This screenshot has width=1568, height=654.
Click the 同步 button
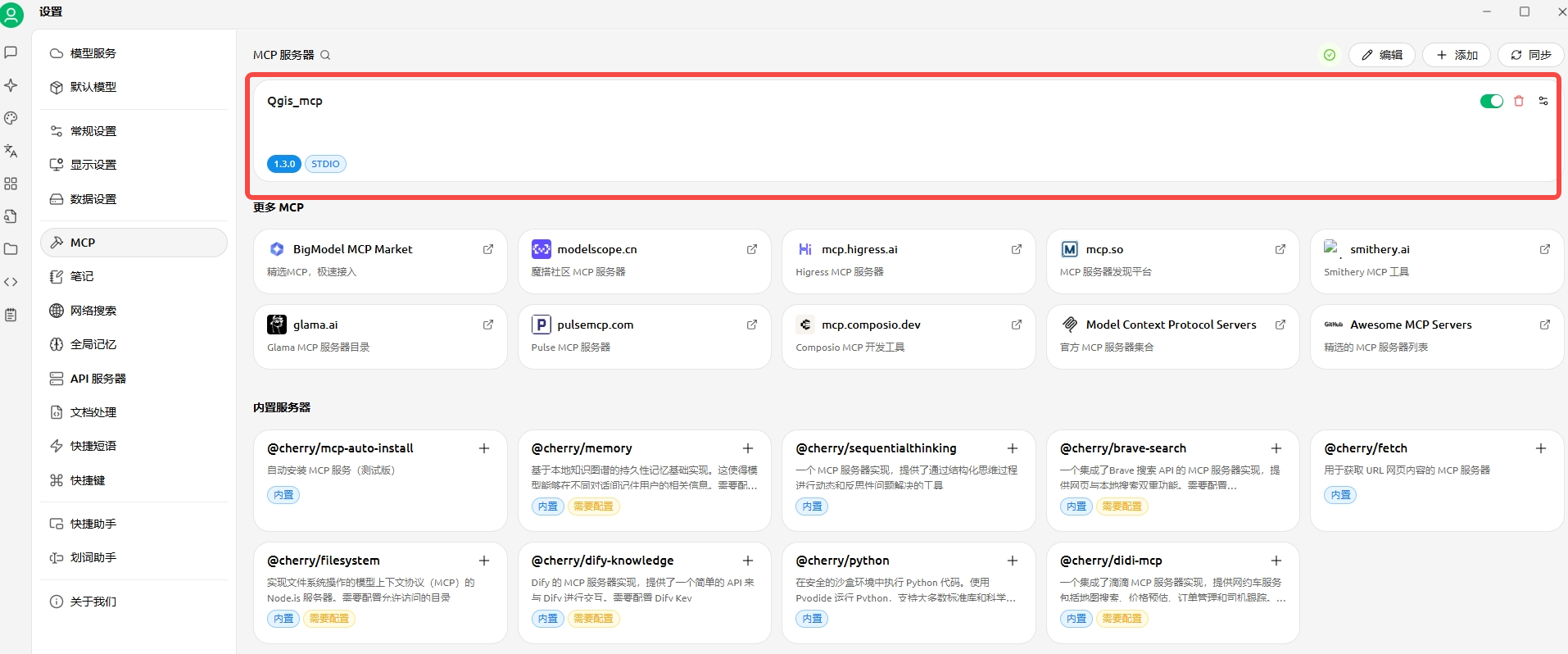1531,55
